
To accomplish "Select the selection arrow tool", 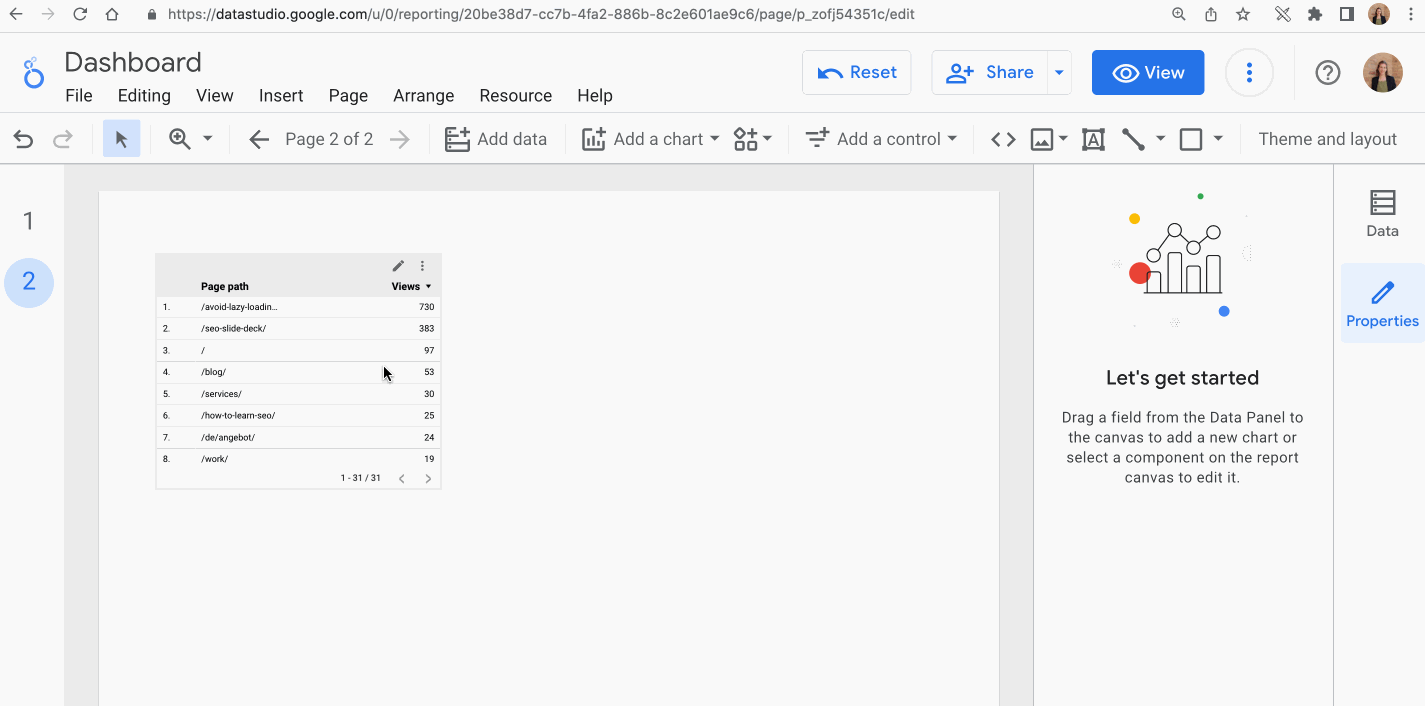I will click(x=121, y=138).
